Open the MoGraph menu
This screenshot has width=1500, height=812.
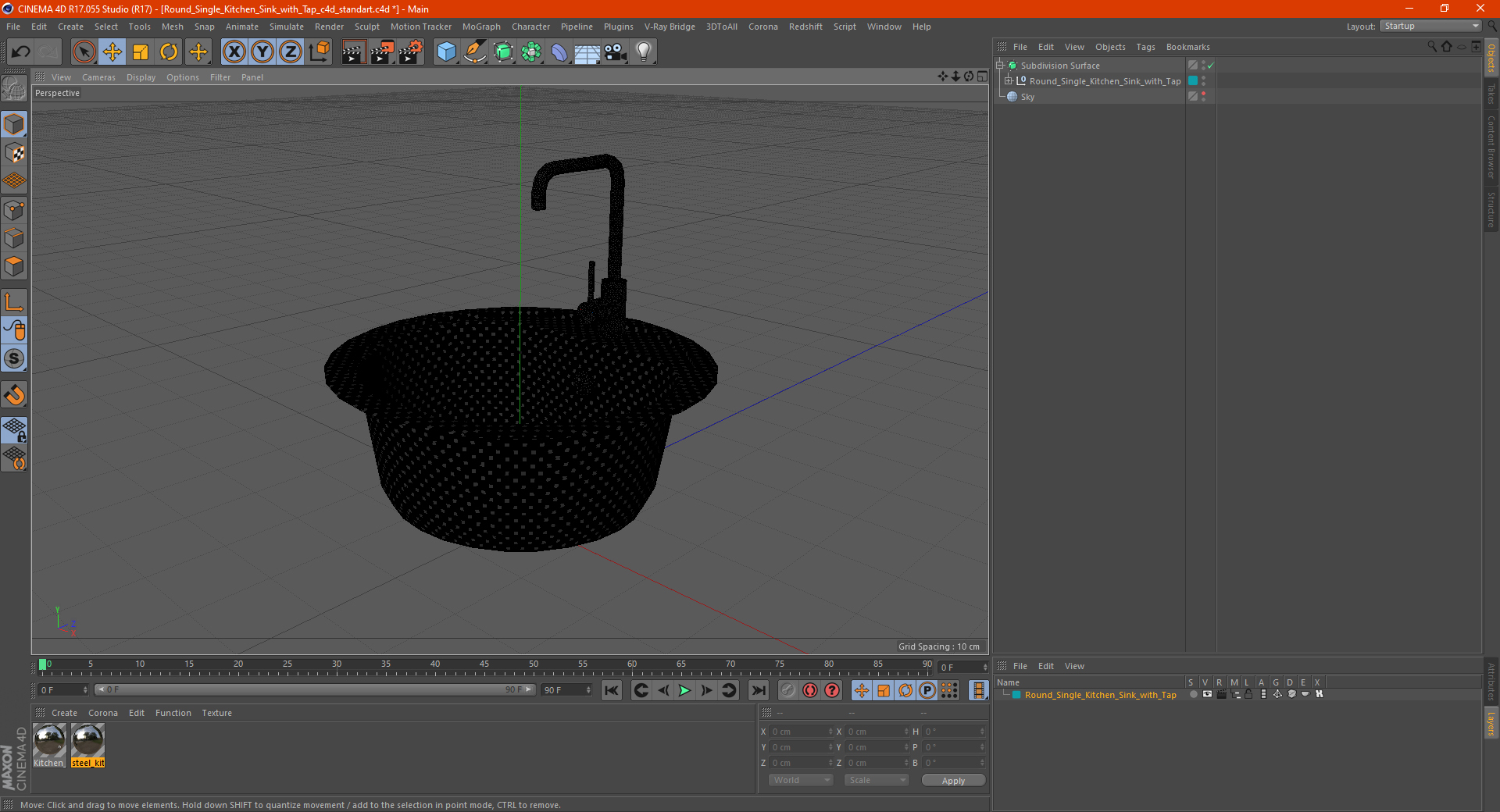[x=481, y=27]
